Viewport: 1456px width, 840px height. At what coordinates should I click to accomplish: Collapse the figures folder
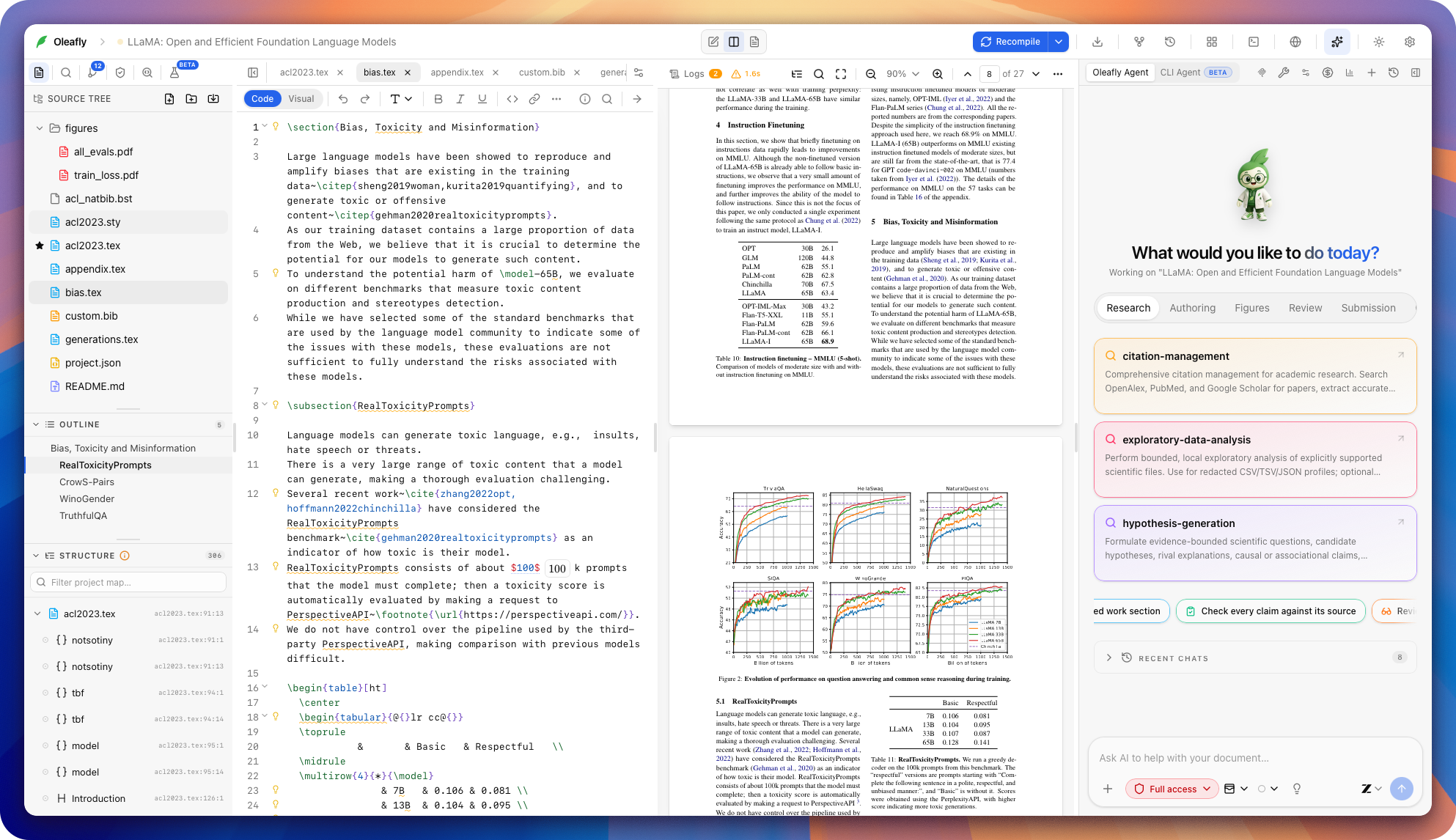[40, 128]
